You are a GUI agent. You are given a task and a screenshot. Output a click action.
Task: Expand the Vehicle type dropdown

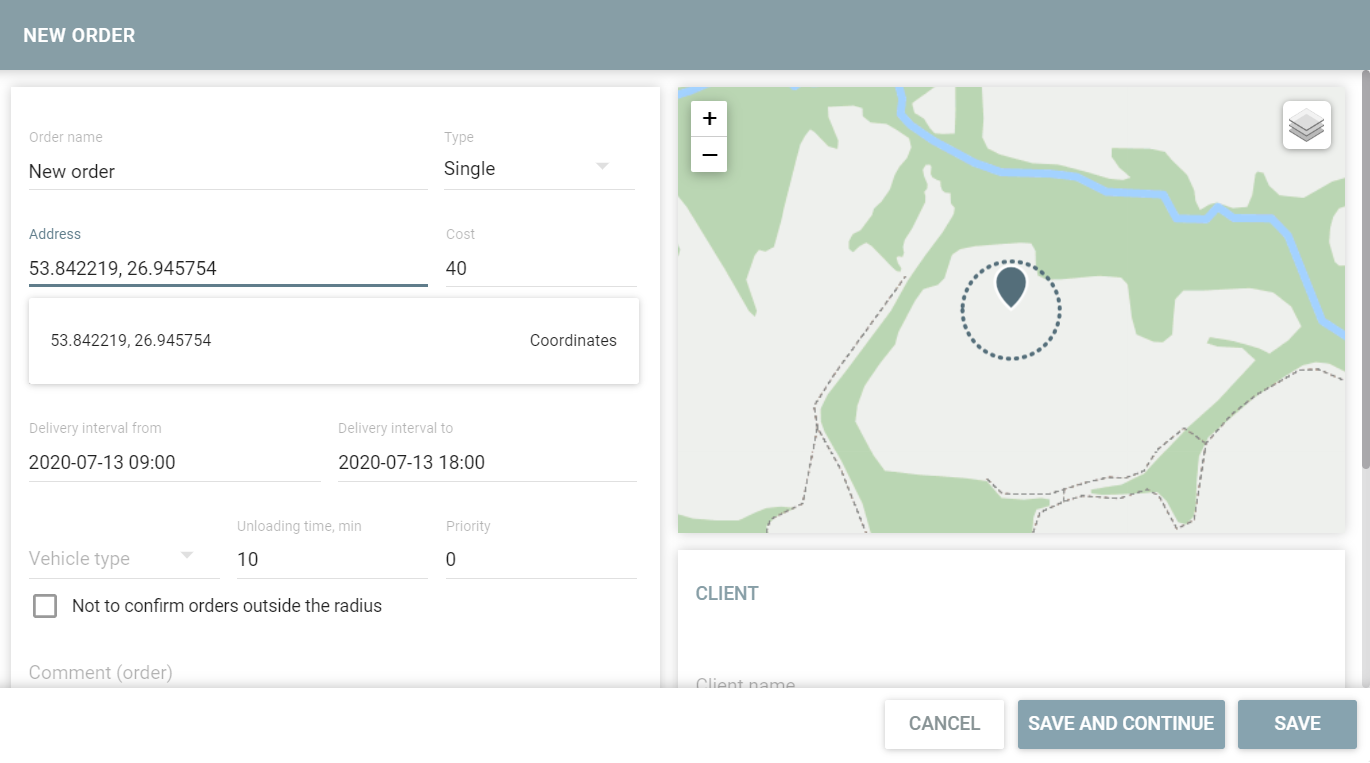123,558
